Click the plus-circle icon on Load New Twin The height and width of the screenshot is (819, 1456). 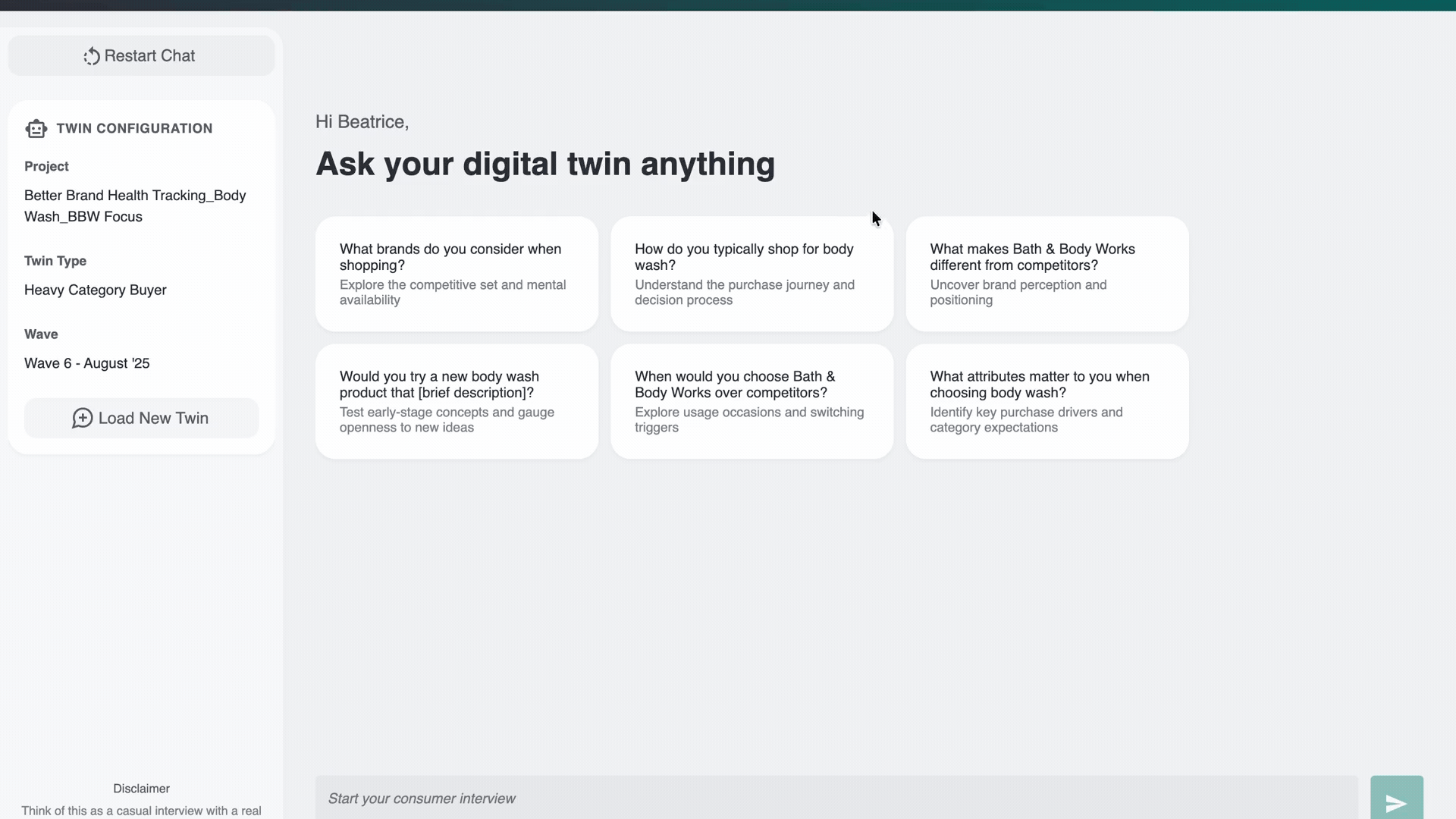coord(83,418)
